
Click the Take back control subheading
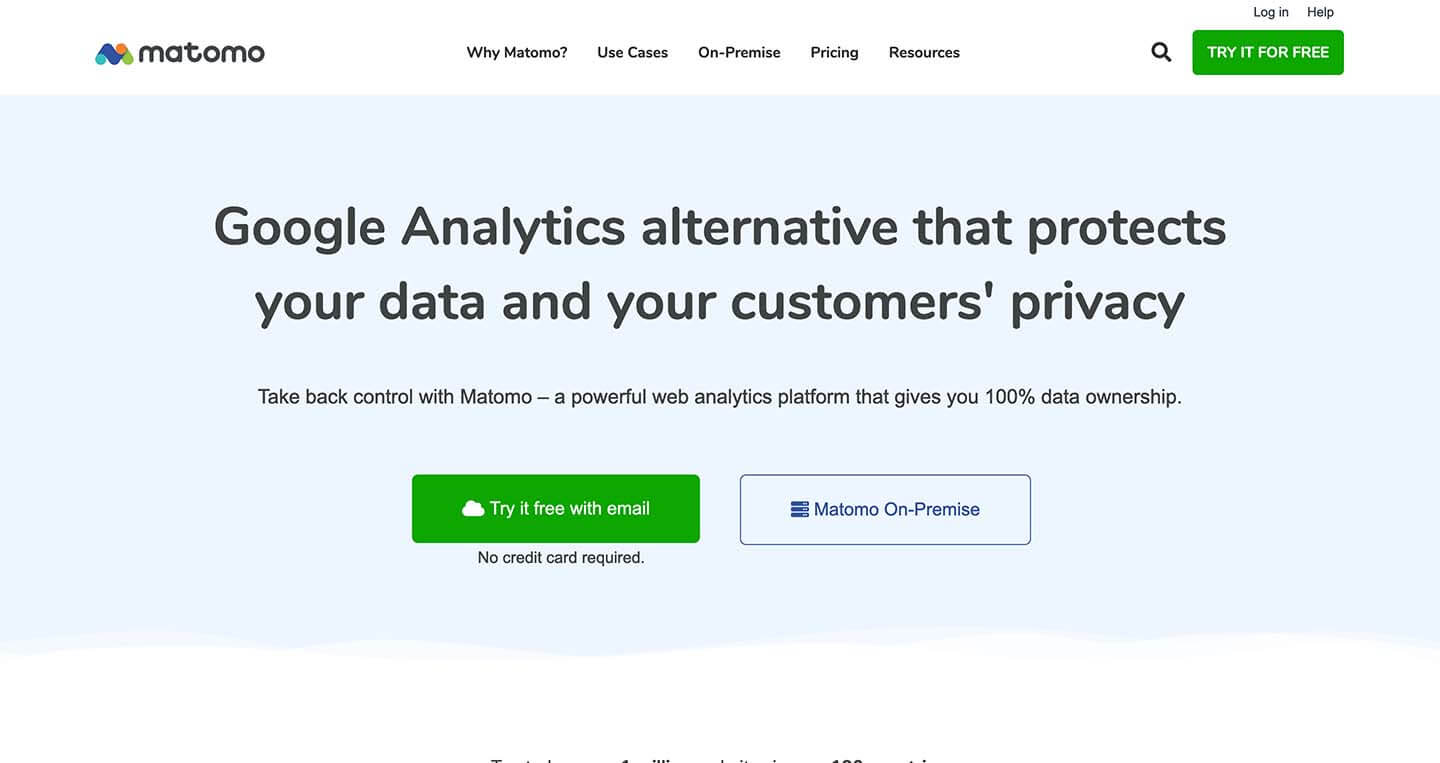click(720, 396)
